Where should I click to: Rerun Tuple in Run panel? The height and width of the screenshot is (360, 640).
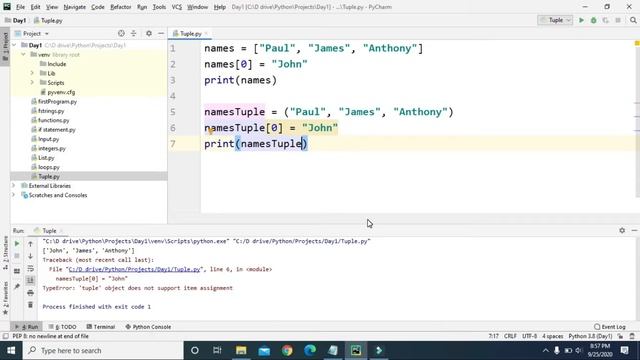(17, 244)
